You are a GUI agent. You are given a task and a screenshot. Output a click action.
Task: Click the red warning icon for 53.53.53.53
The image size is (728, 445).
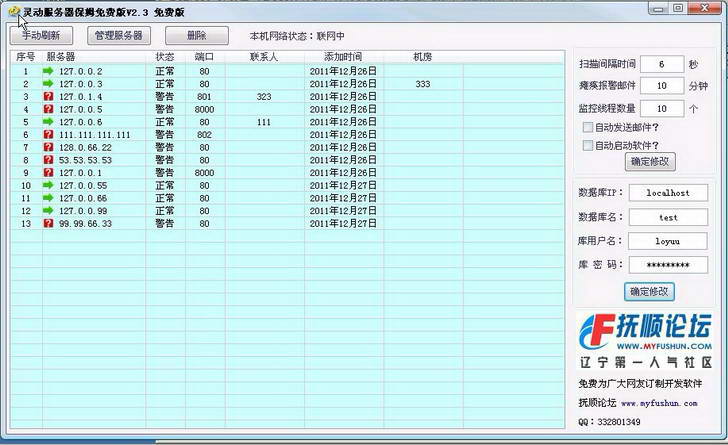48,160
